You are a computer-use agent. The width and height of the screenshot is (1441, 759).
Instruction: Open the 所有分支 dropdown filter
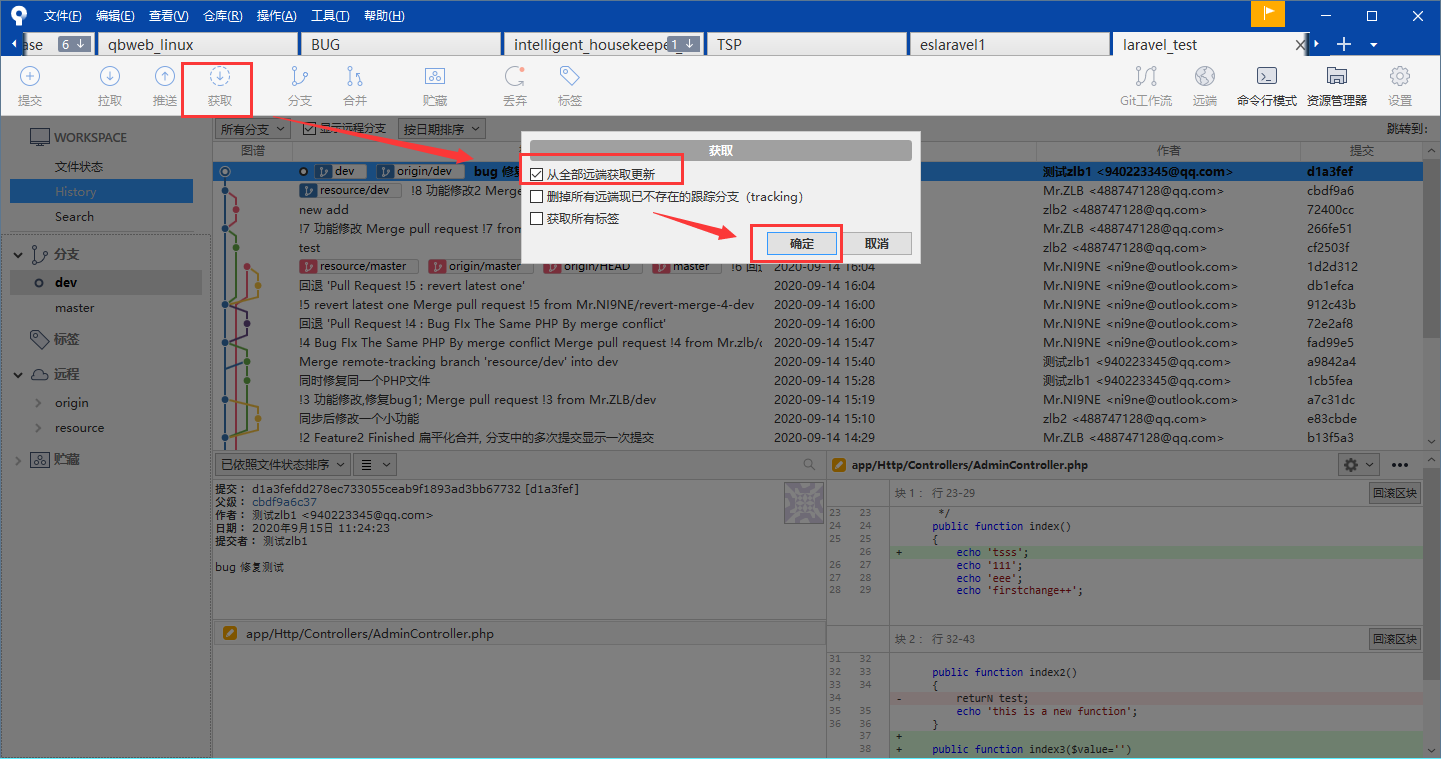point(253,129)
